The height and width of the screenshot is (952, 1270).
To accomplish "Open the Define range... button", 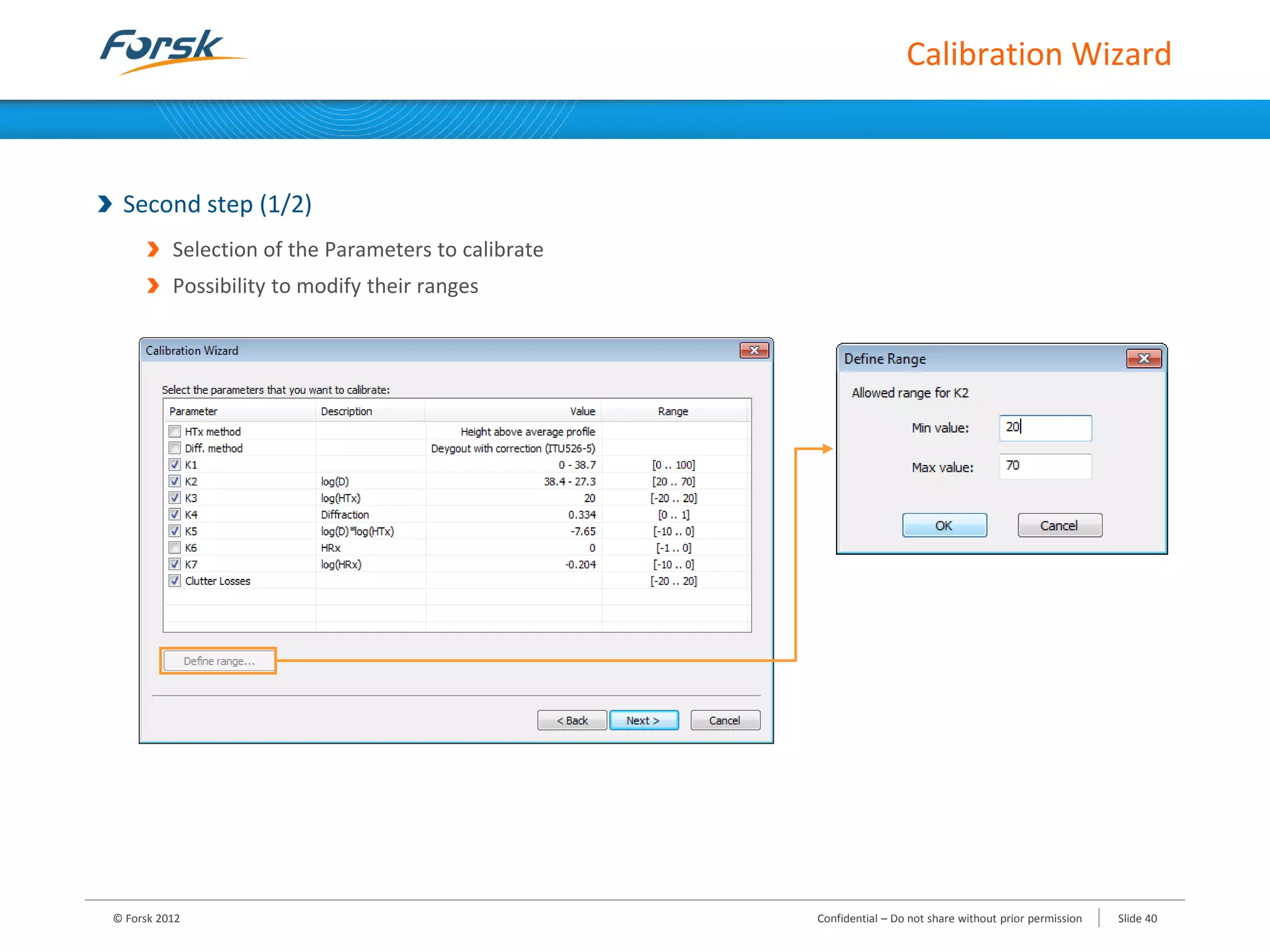I will coord(218,661).
